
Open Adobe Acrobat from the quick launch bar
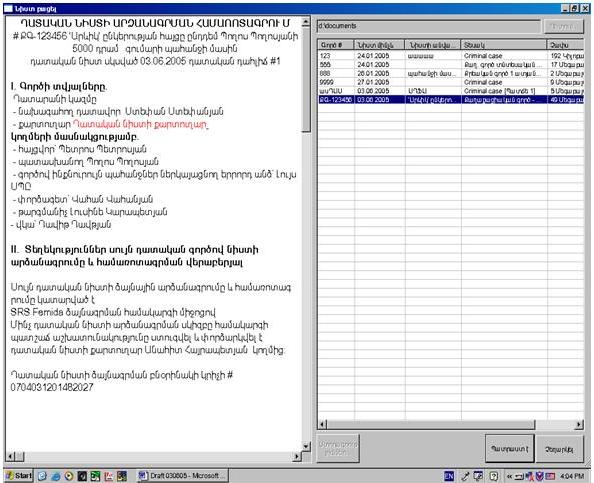click(x=109, y=476)
